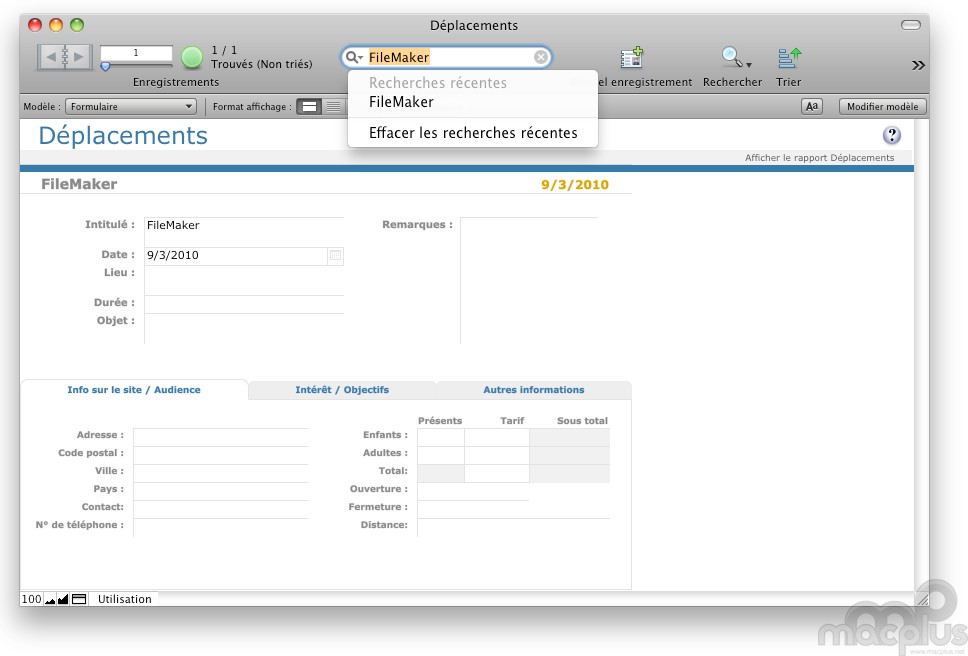Switch to list view display format
Screen dimensions: 968x656
(x=333, y=107)
